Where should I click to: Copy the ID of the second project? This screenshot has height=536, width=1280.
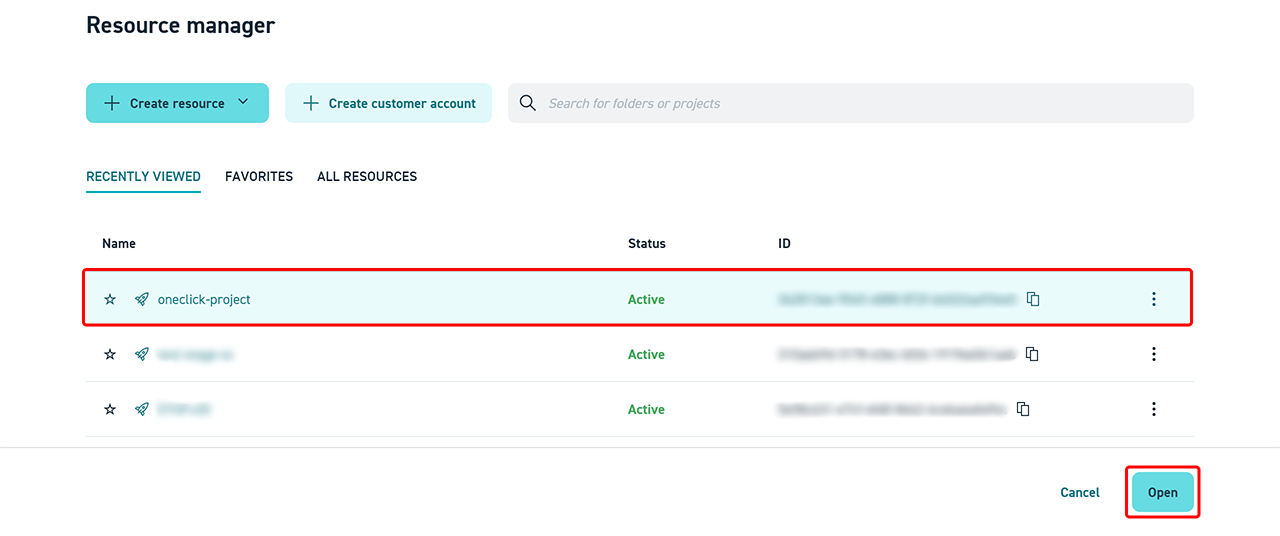pyautogui.click(x=1032, y=354)
